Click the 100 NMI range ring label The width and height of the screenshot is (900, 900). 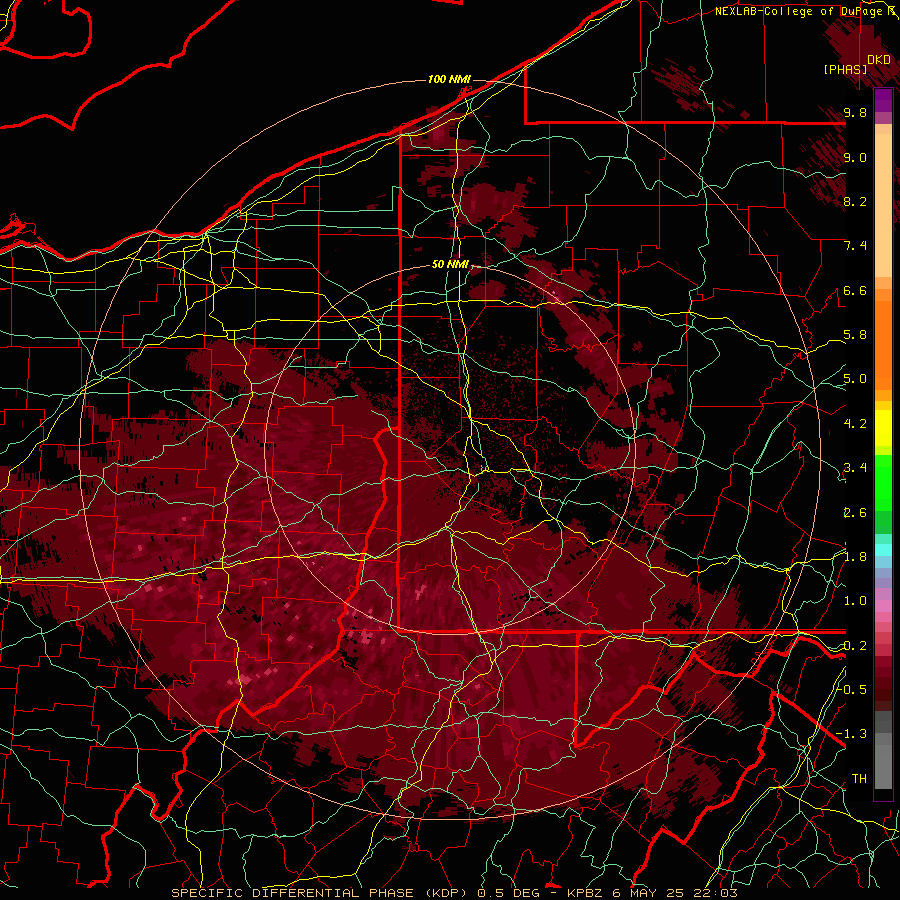(x=449, y=79)
